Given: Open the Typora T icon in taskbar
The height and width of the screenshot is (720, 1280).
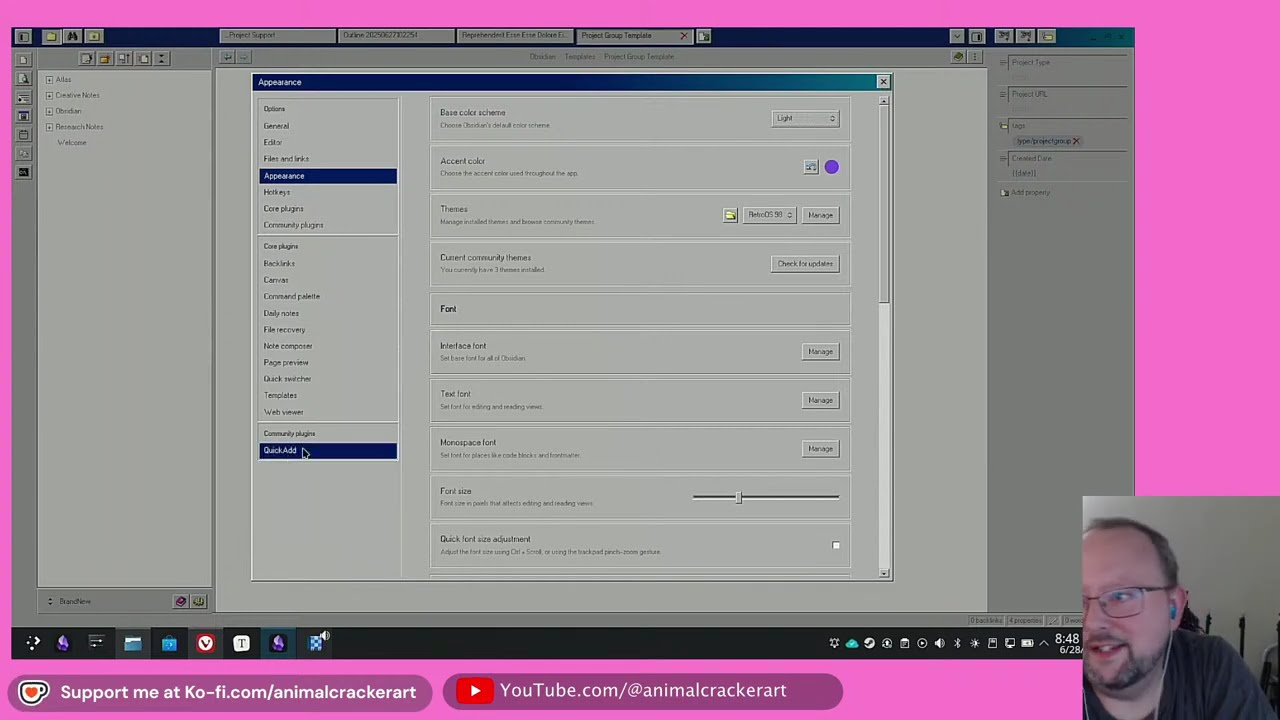Looking at the screenshot, I should [241, 643].
